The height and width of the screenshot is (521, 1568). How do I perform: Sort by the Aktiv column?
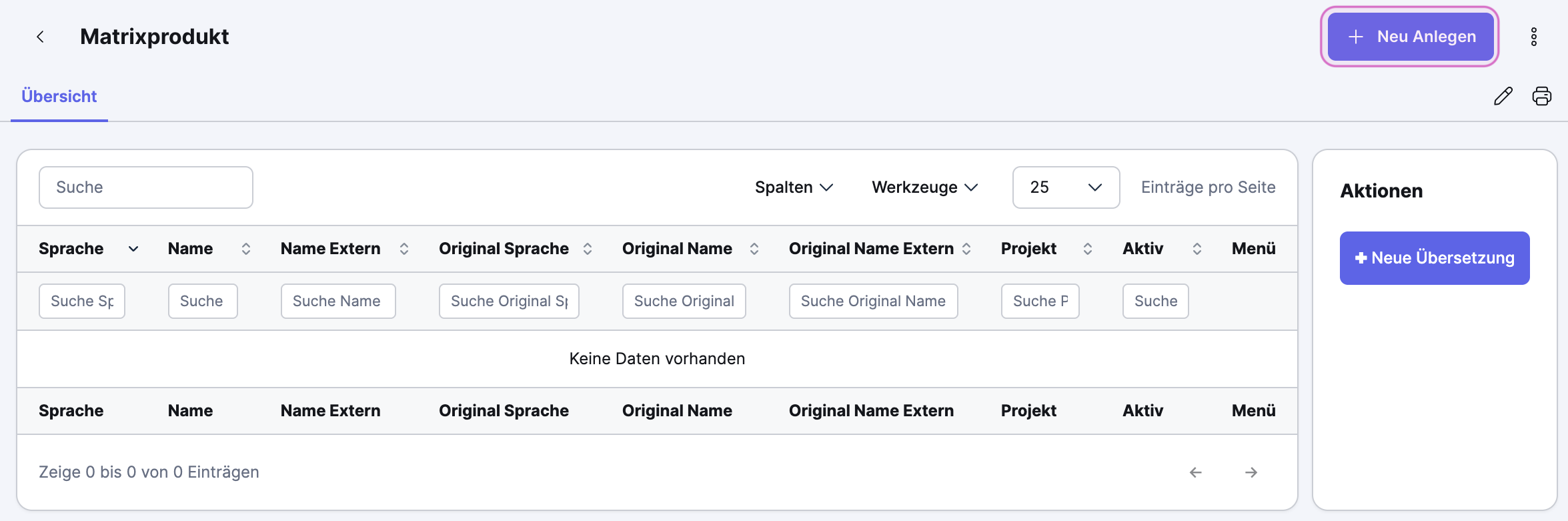[x=1197, y=249]
